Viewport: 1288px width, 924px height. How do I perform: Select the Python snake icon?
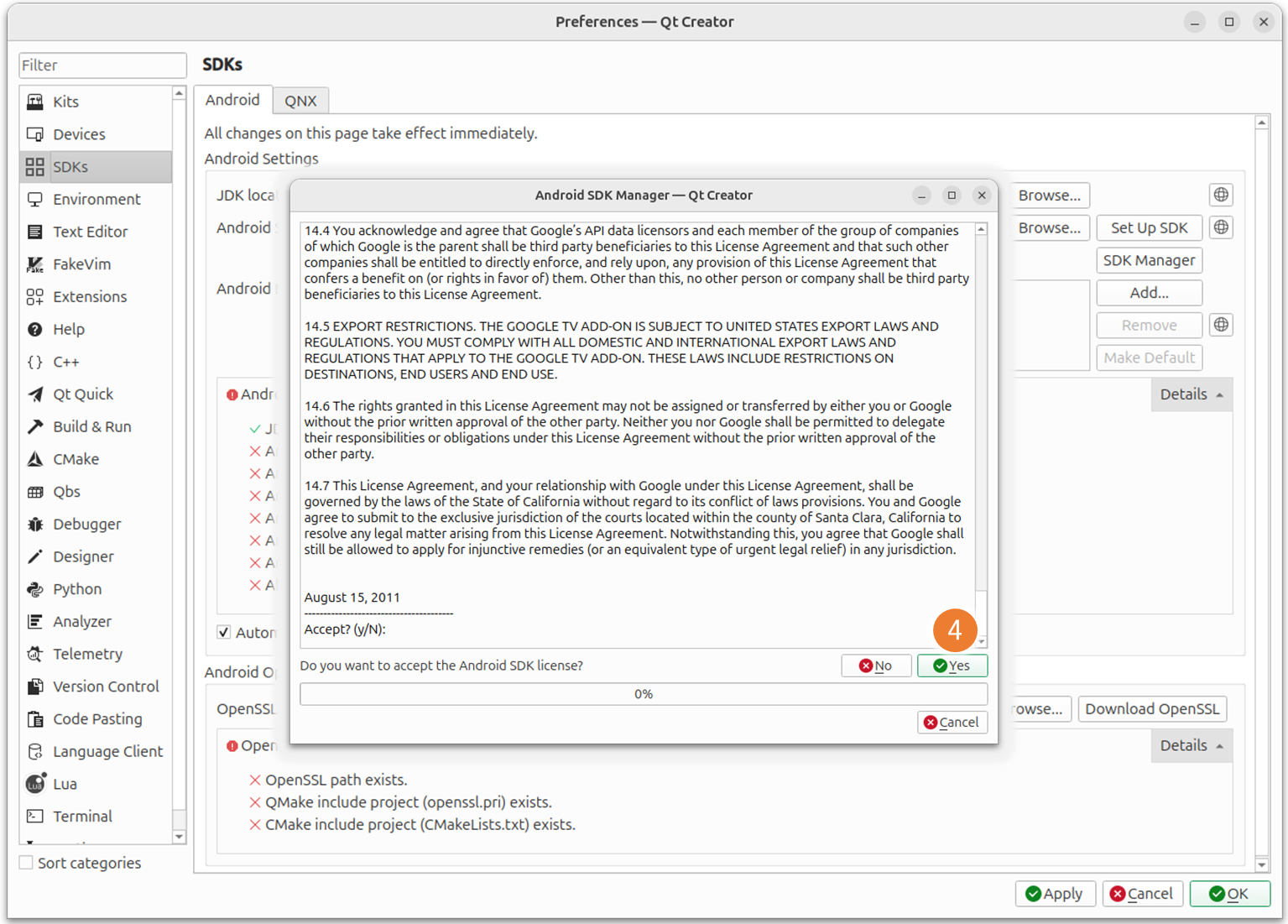pyautogui.click(x=35, y=589)
